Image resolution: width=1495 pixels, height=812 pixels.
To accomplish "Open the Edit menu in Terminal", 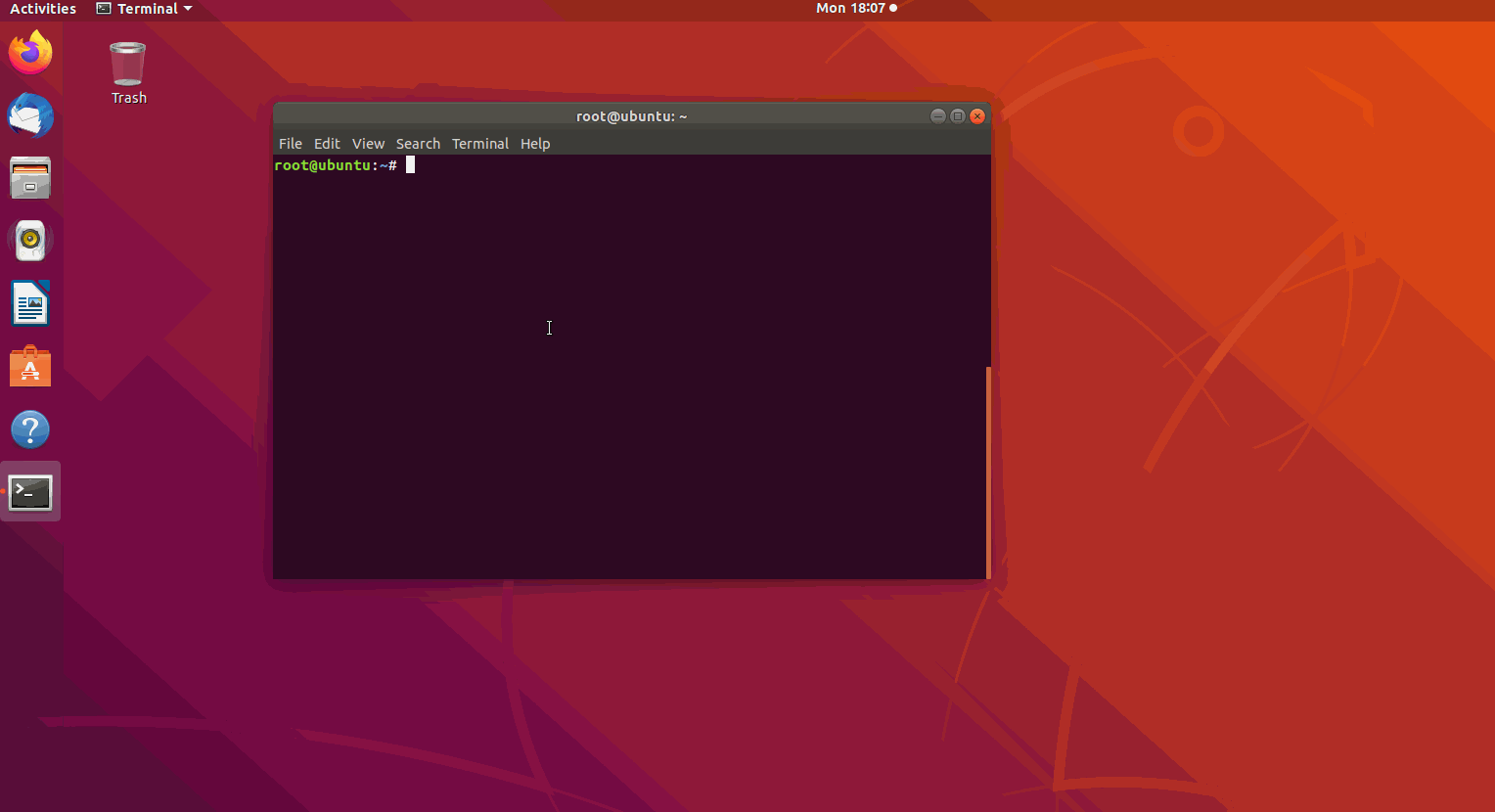I will 327,144.
